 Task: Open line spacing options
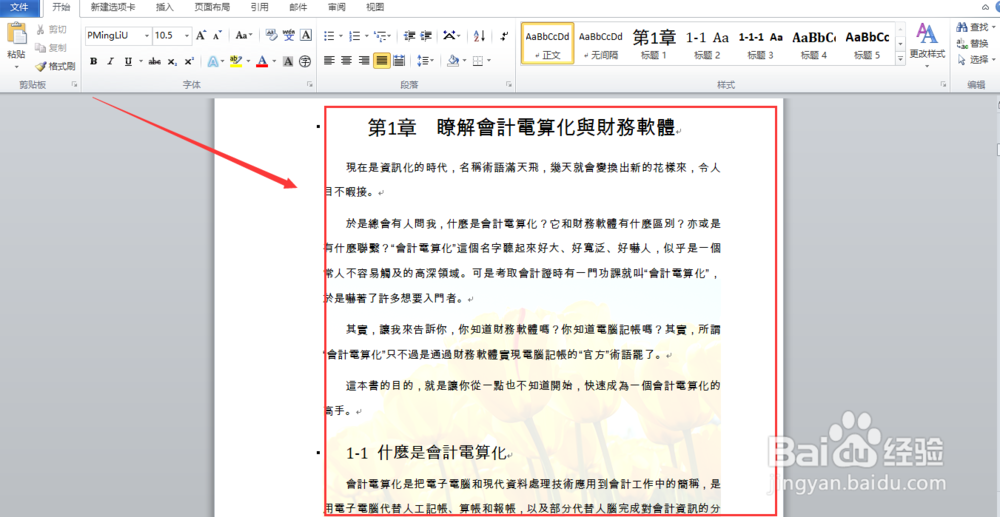pyautogui.click(x=422, y=61)
